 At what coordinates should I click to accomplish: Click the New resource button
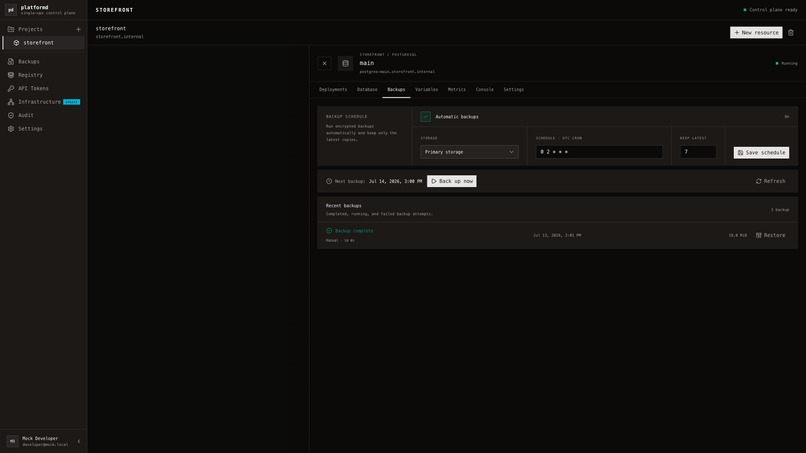pyautogui.click(x=756, y=32)
